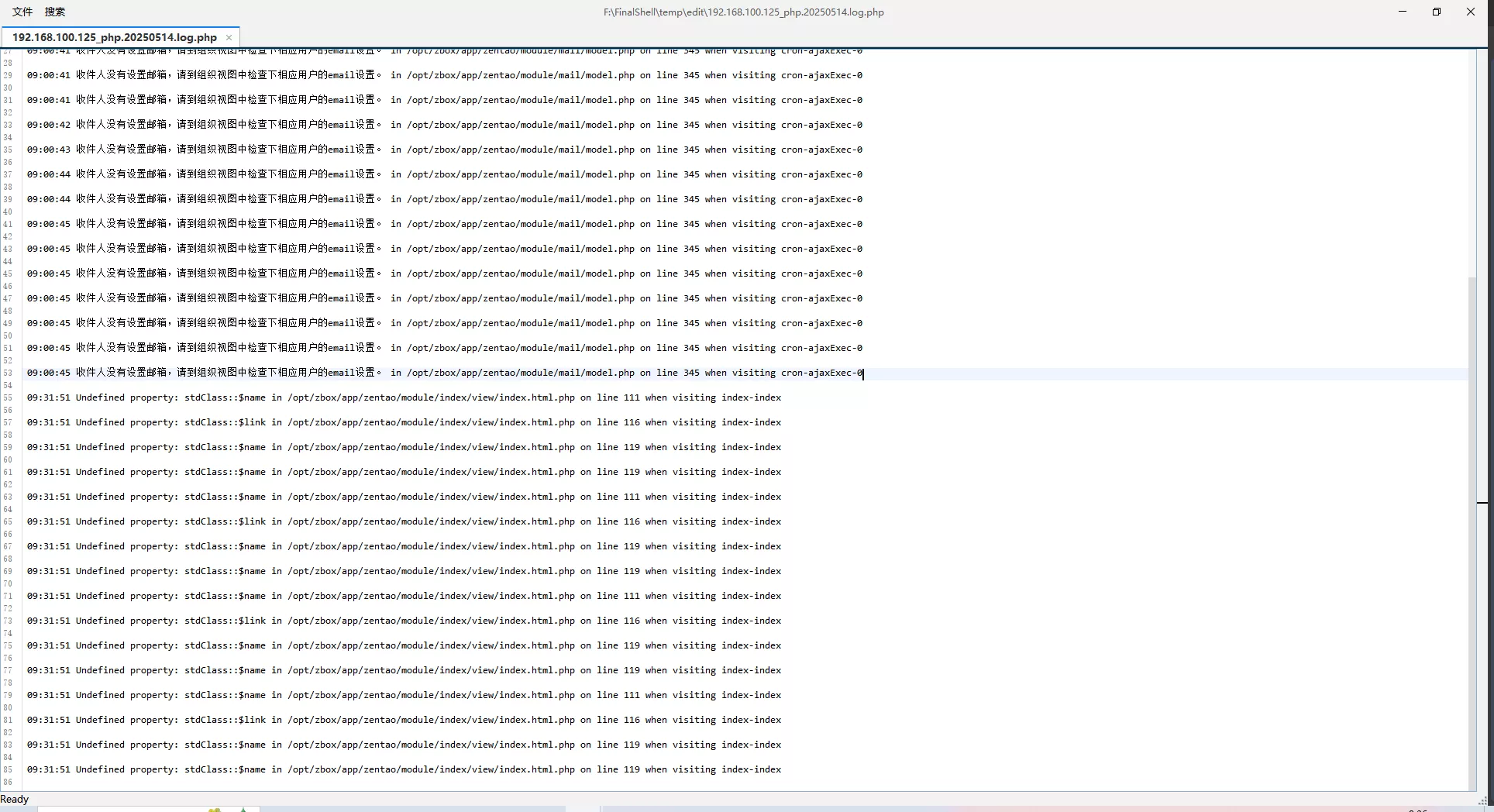
Task: Restore down the editor window
Action: pyautogui.click(x=1437, y=12)
